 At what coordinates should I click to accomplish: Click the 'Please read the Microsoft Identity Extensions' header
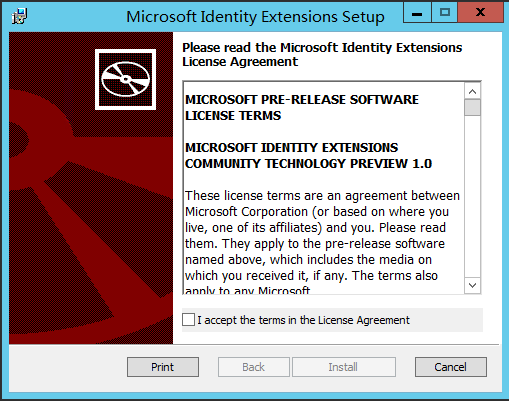click(322, 48)
